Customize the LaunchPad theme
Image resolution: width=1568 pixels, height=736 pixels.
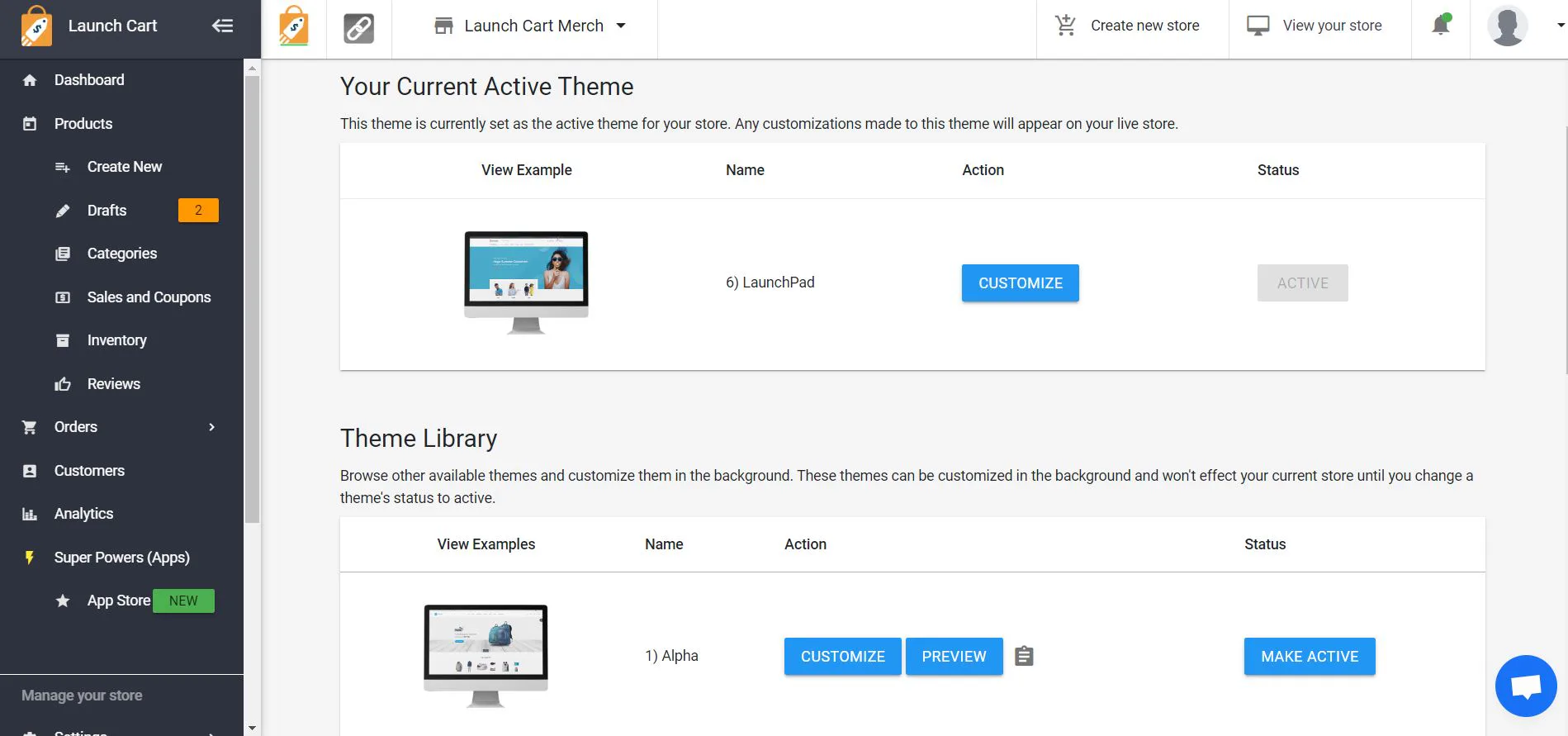1021,283
